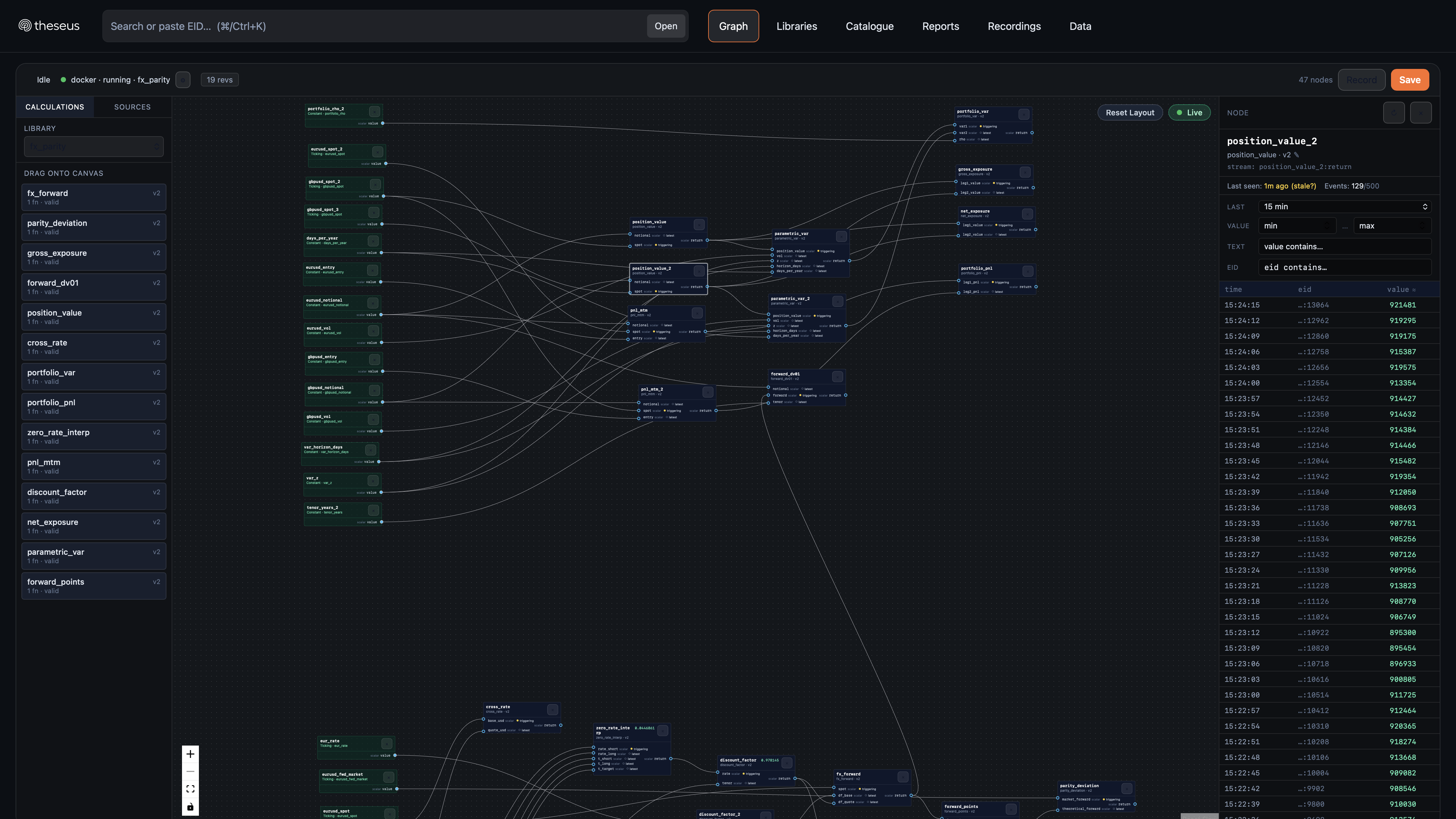Click the pnl_mtm_2 node on canvas
Image resolution: width=1456 pixels, height=819 pixels.
tap(677, 403)
